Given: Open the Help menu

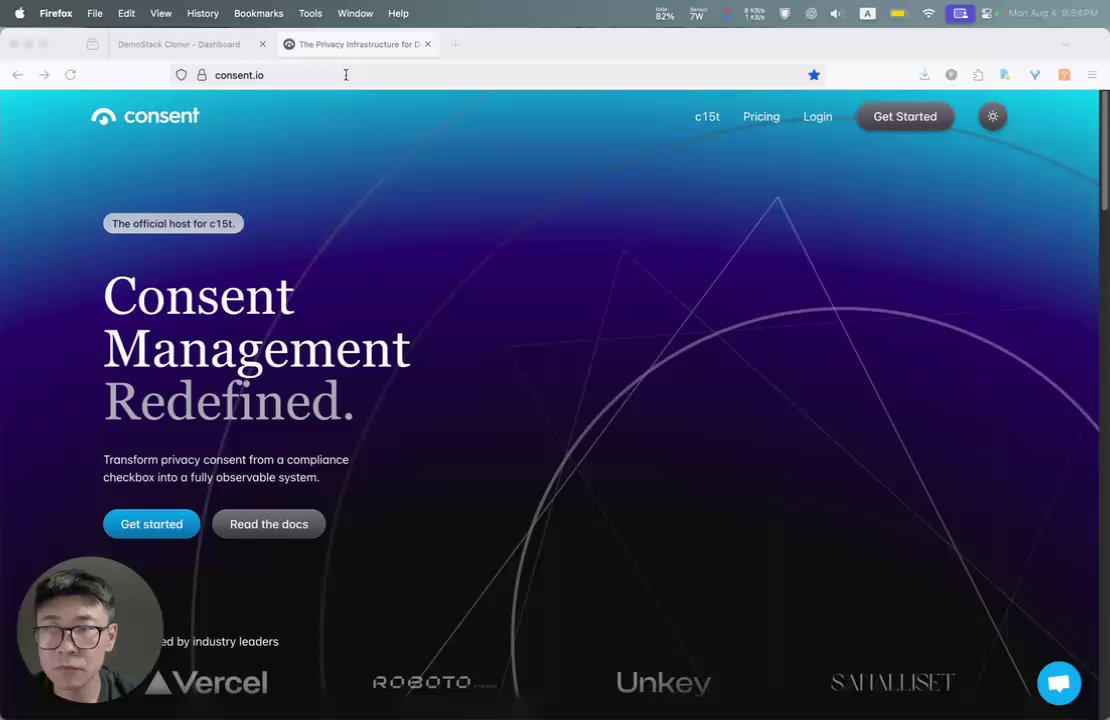Looking at the screenshot, I should pos(398,13).
